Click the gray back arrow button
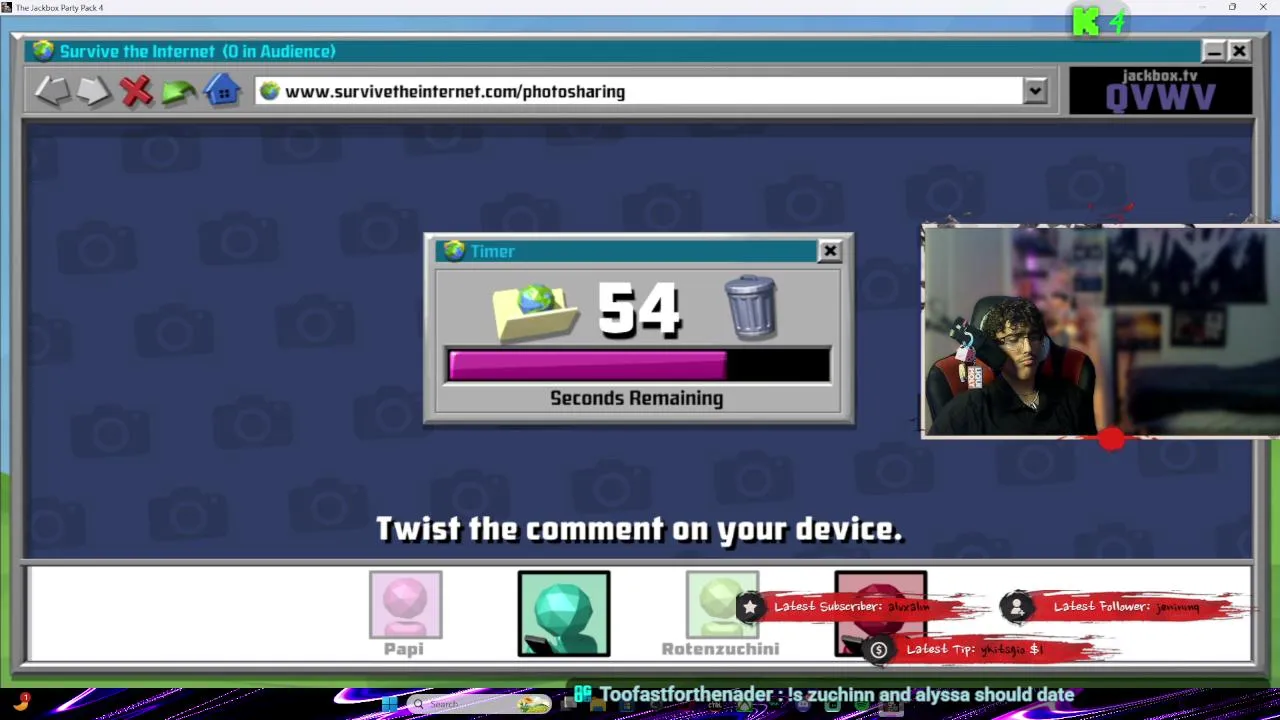Viewport: 1280px width, 720px height. (52, 91)
